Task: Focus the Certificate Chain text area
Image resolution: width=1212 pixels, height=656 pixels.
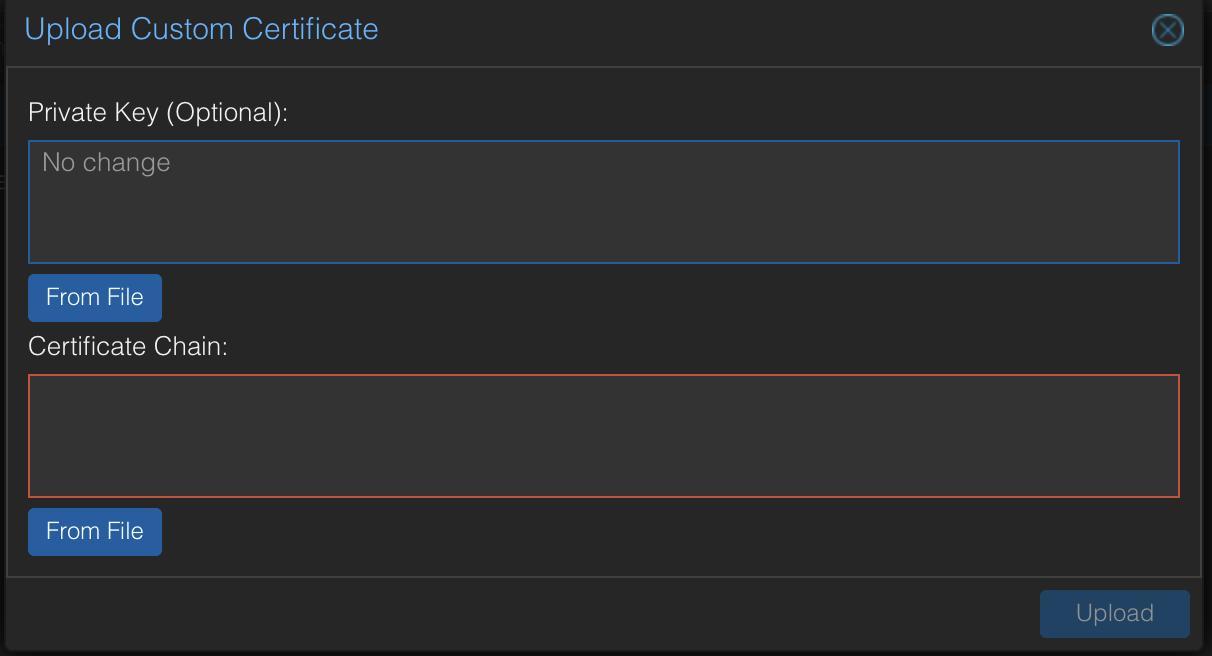Action: (x=604, y=436)
